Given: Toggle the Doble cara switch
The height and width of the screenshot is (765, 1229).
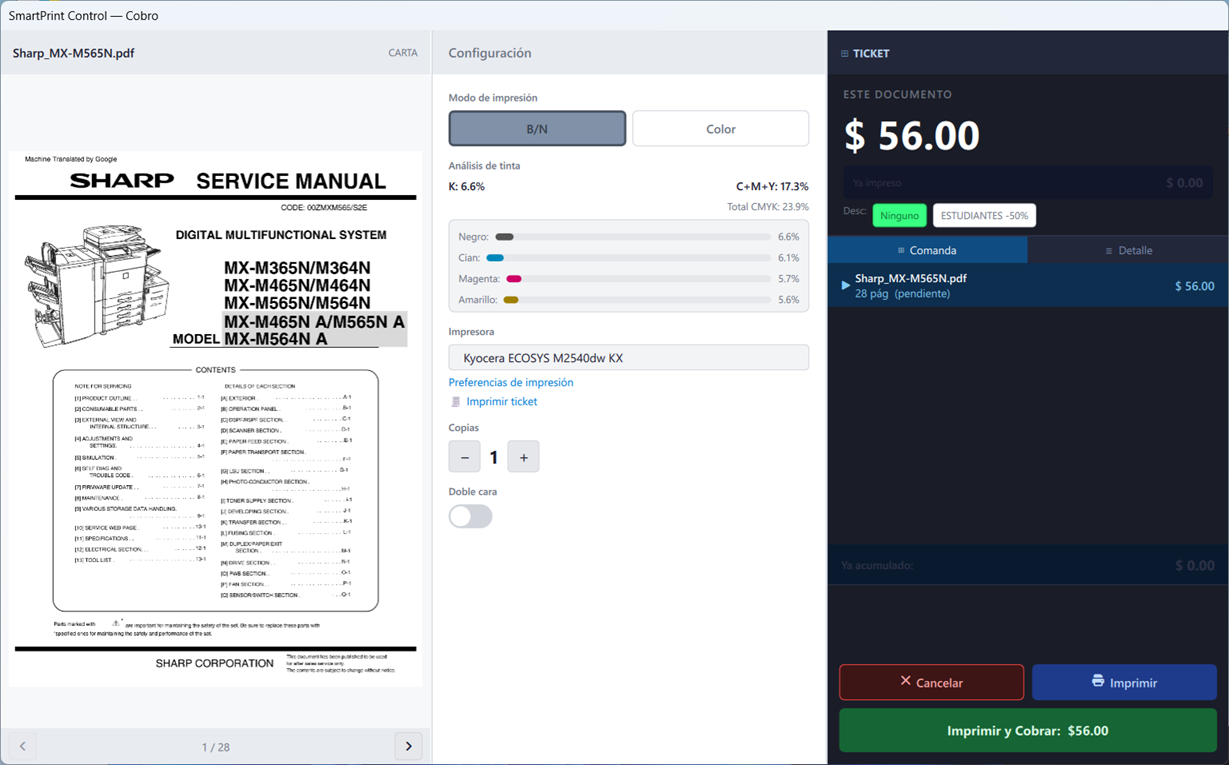Looking at the screenshot, I should (470, 516).
